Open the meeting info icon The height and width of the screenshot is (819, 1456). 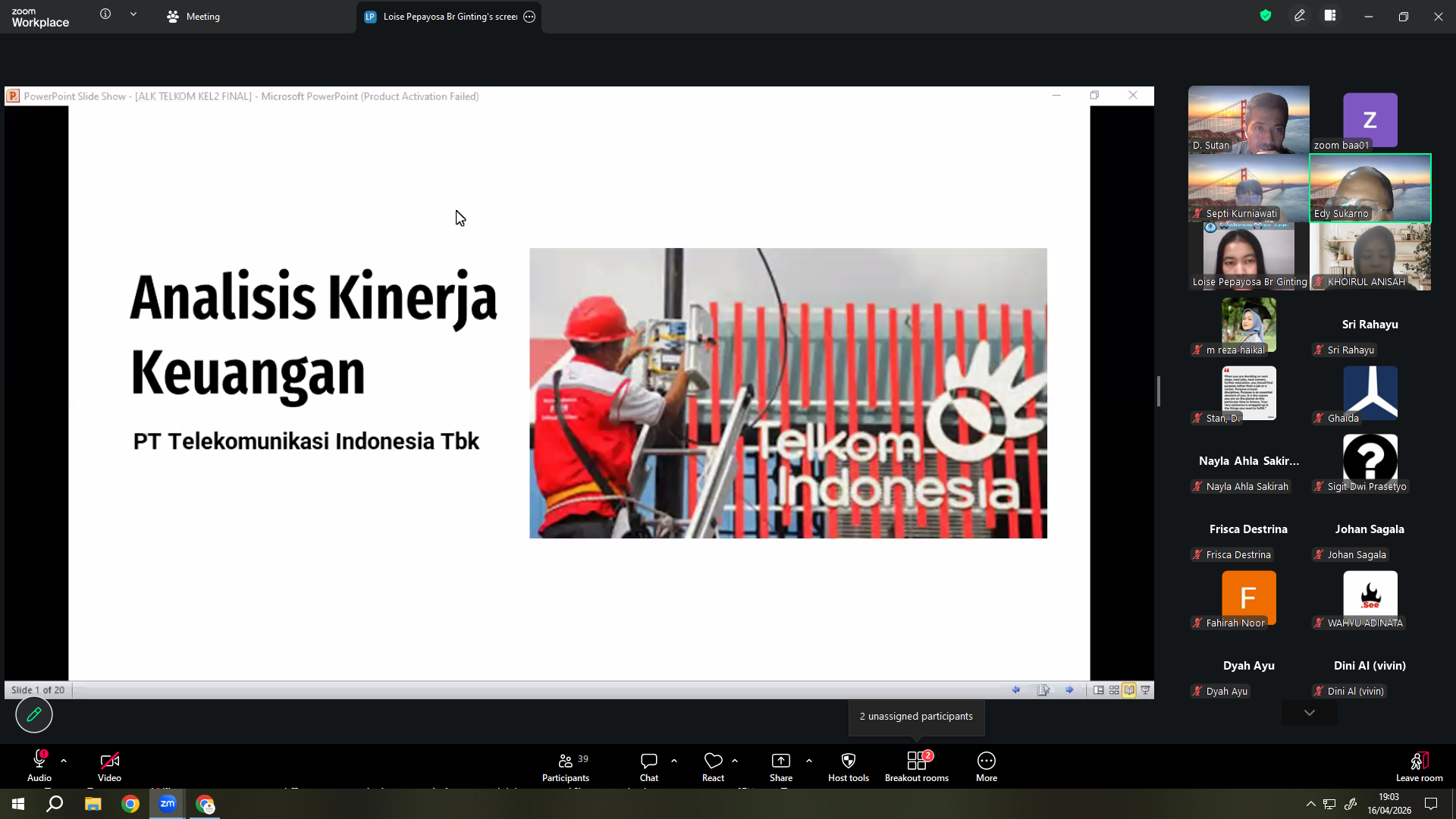(105, 14)
